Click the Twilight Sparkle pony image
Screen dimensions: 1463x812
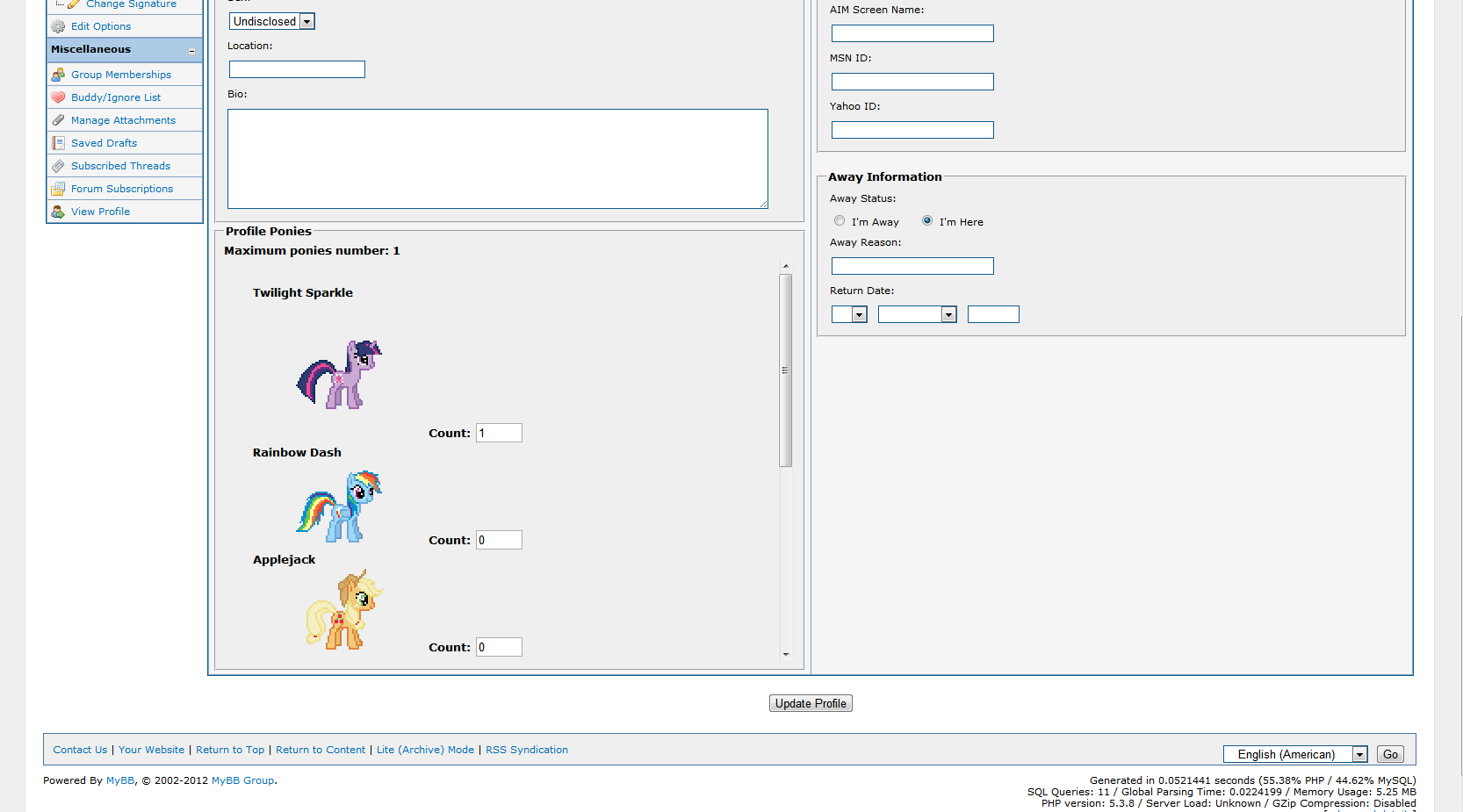(339, 375)
